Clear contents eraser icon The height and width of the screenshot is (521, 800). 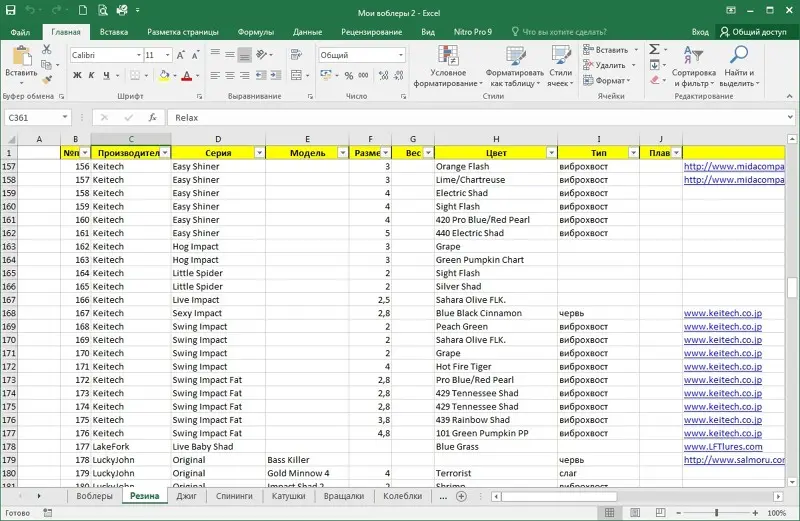tap(655, 80)
